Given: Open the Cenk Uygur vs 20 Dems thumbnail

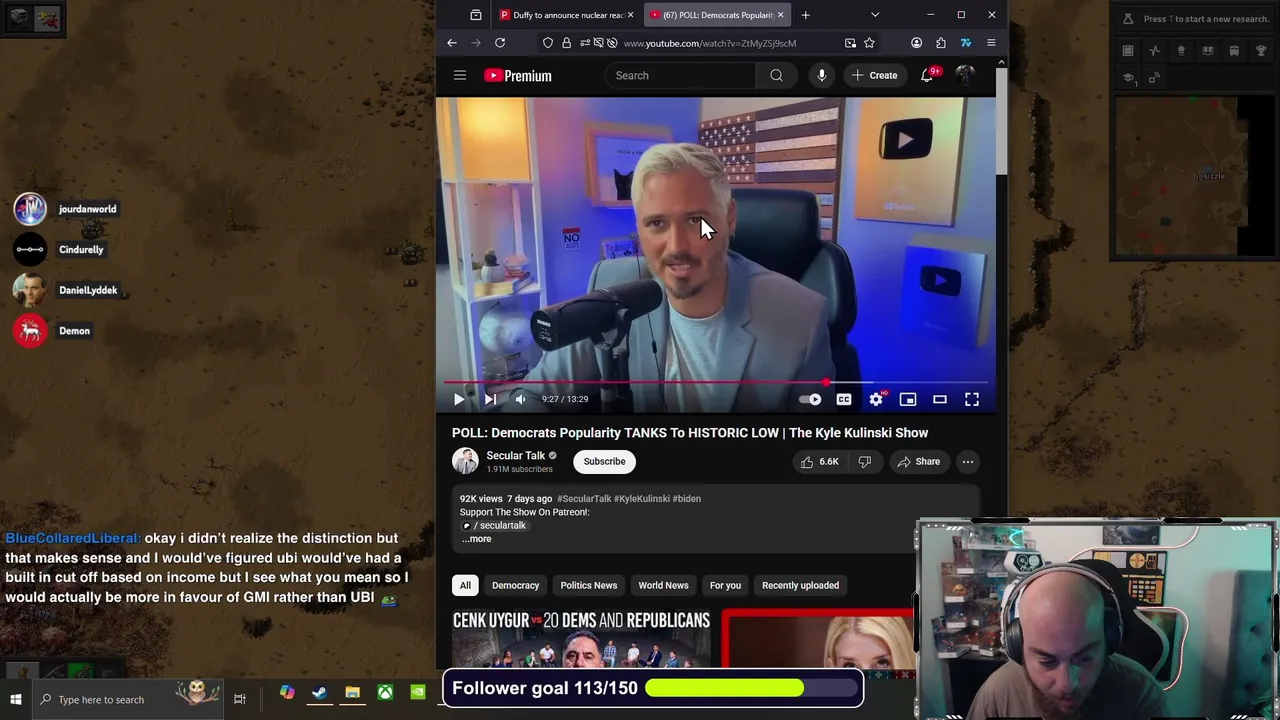Looking at the screenshot, I should (581, 638).
